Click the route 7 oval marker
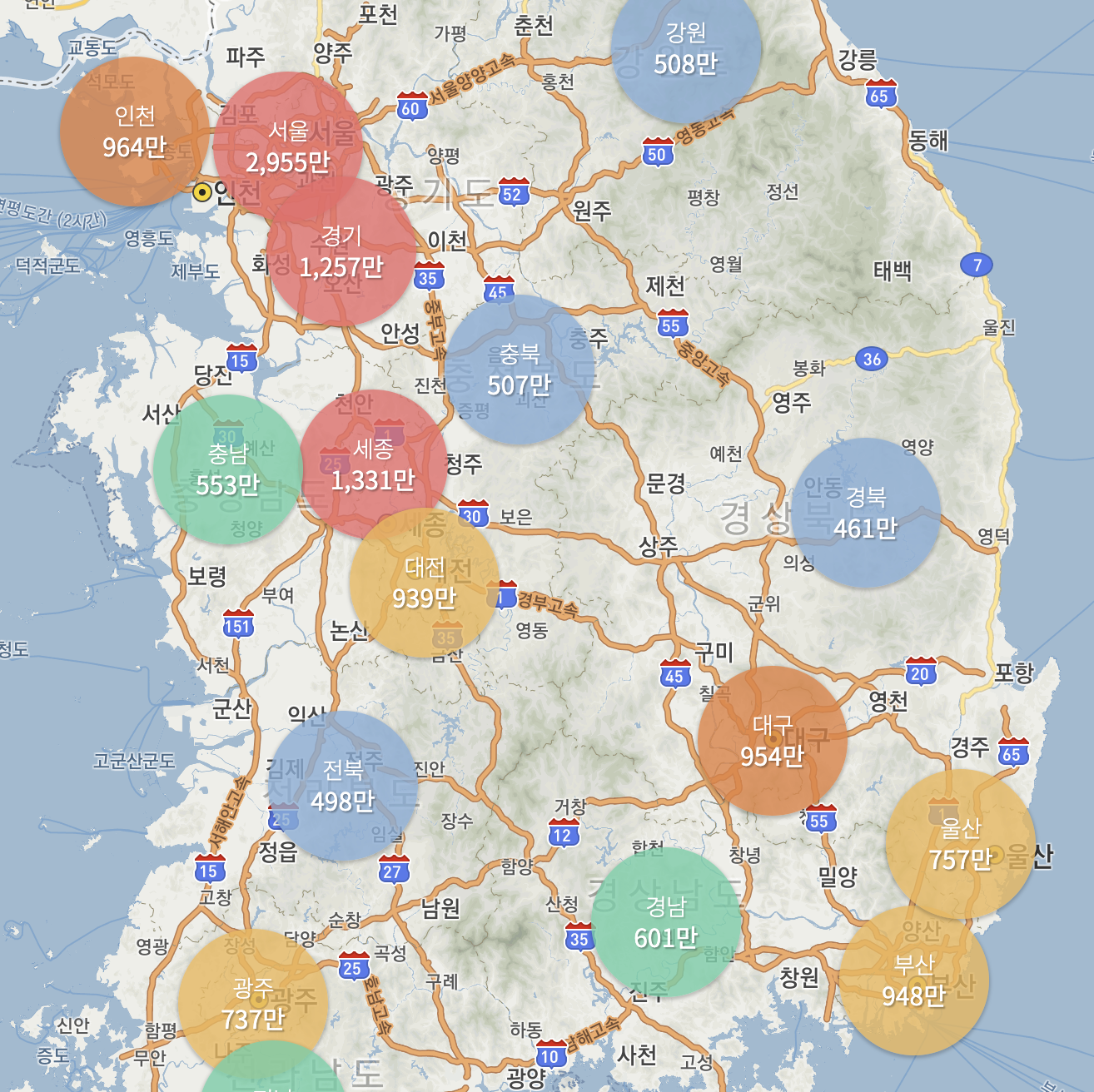 (x=977, y=265)
